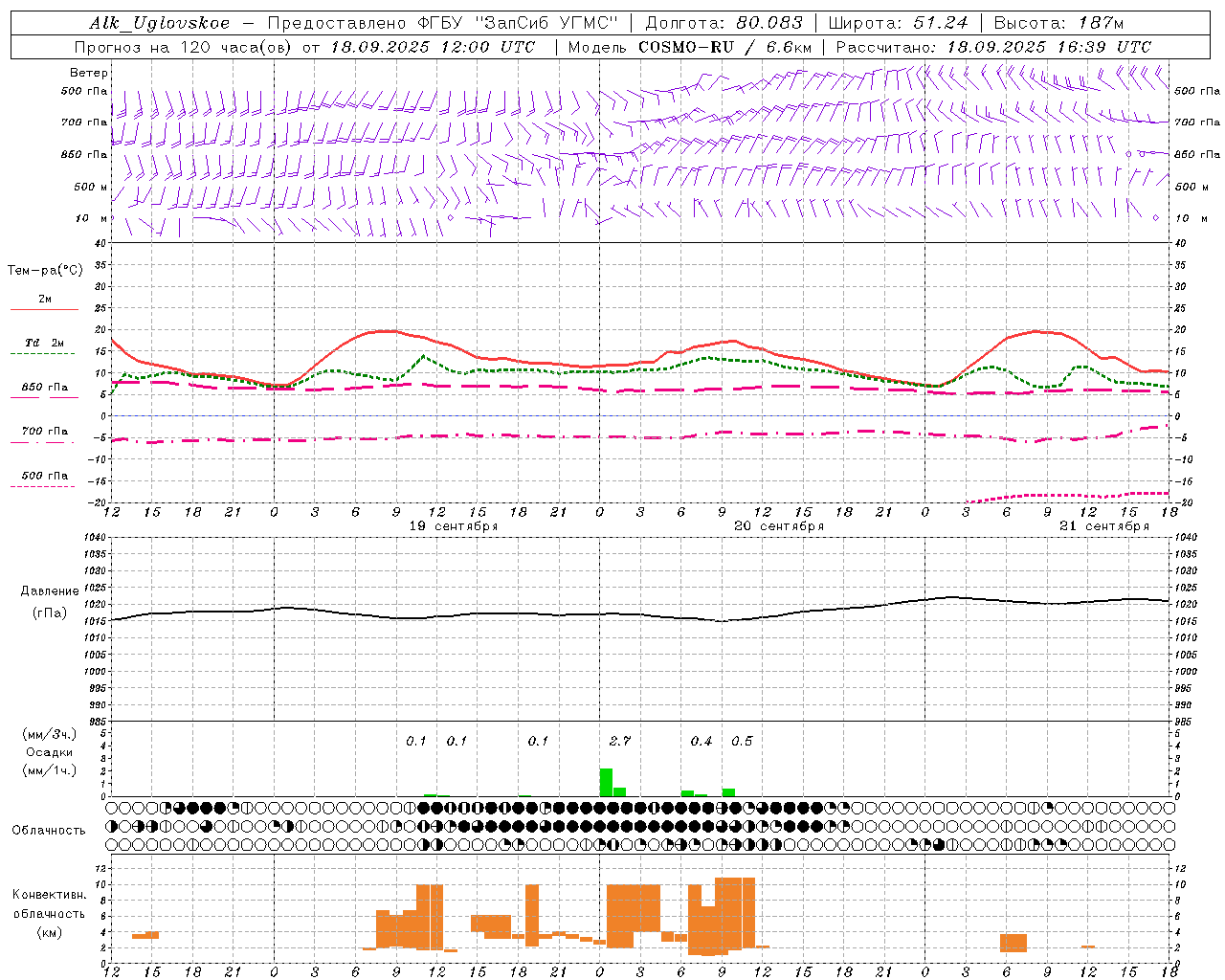Click the 20 сентября date label

click(x=779, y=526)
